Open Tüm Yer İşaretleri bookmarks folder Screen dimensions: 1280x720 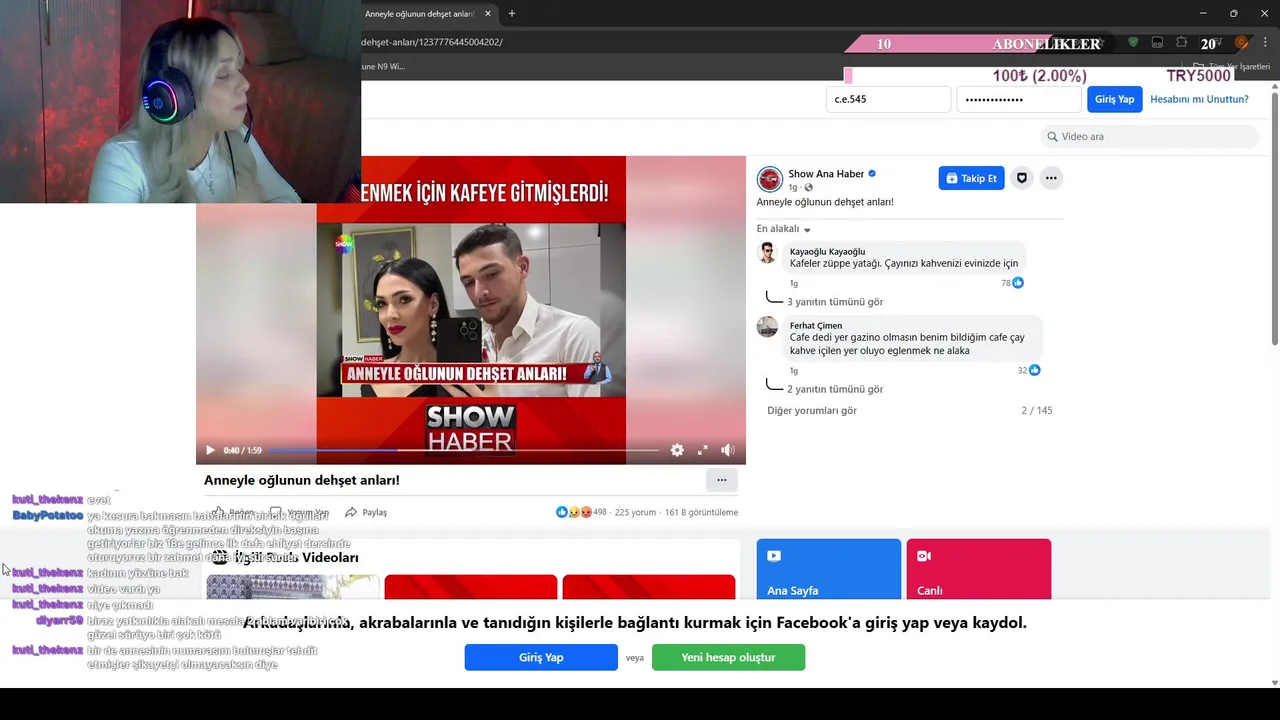1232,67
